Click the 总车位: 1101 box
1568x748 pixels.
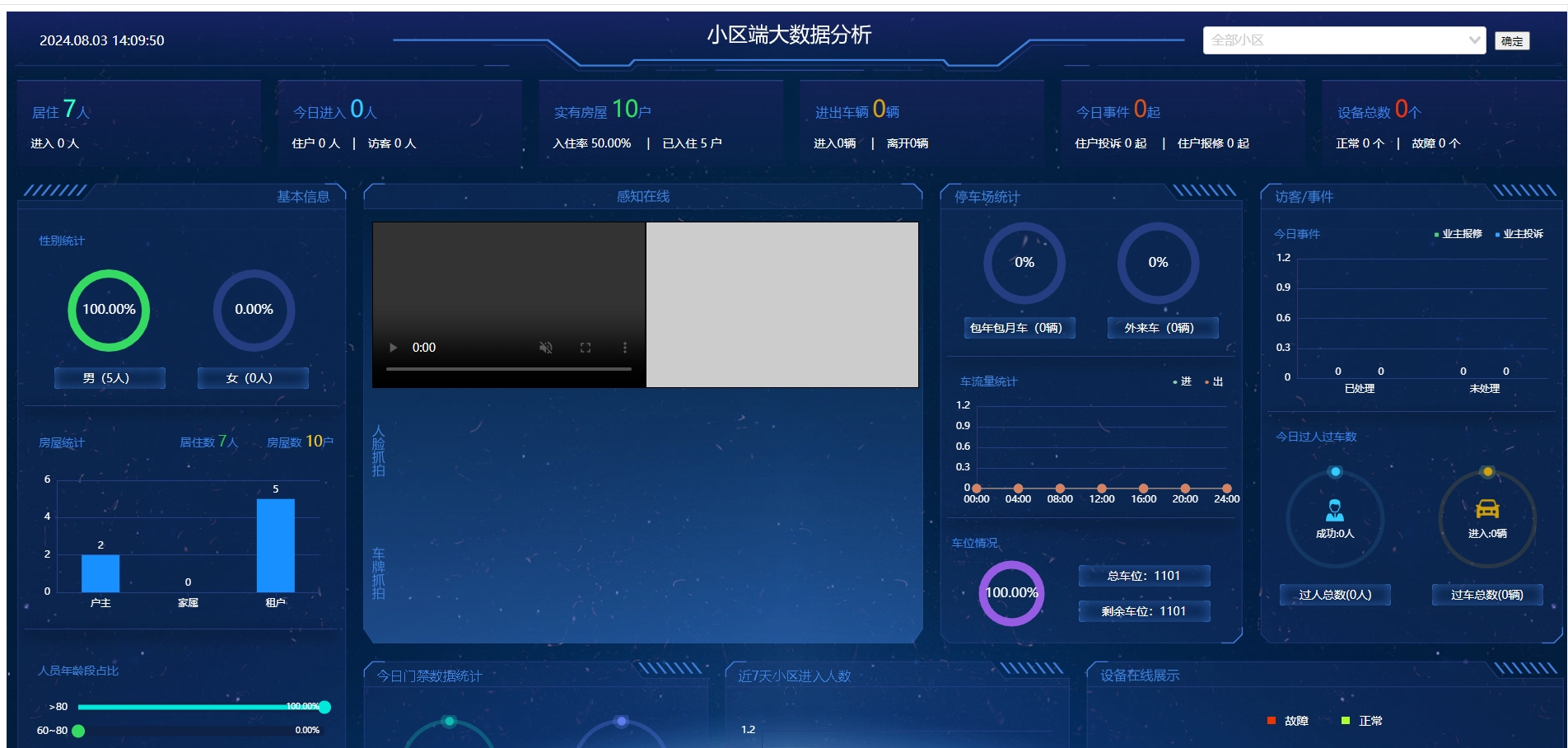1145,576
